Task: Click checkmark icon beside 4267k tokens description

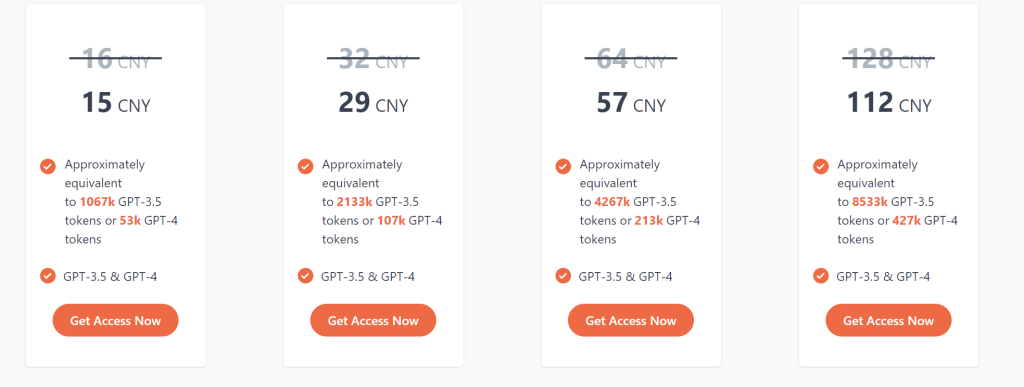Action: [563, 166]
